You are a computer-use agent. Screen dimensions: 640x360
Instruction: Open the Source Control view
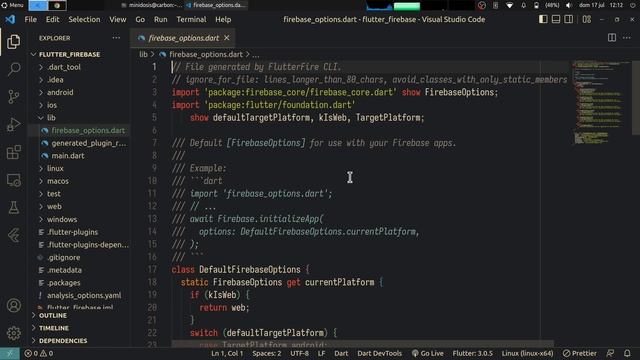coord(13,97)
